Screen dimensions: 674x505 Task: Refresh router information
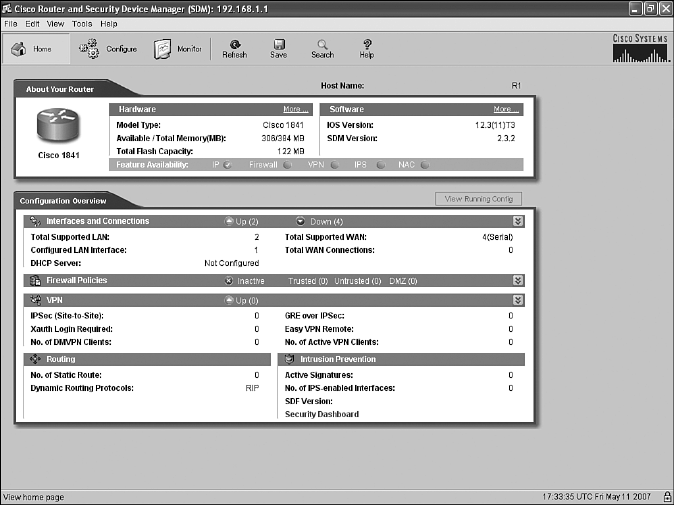pos(235,49)
